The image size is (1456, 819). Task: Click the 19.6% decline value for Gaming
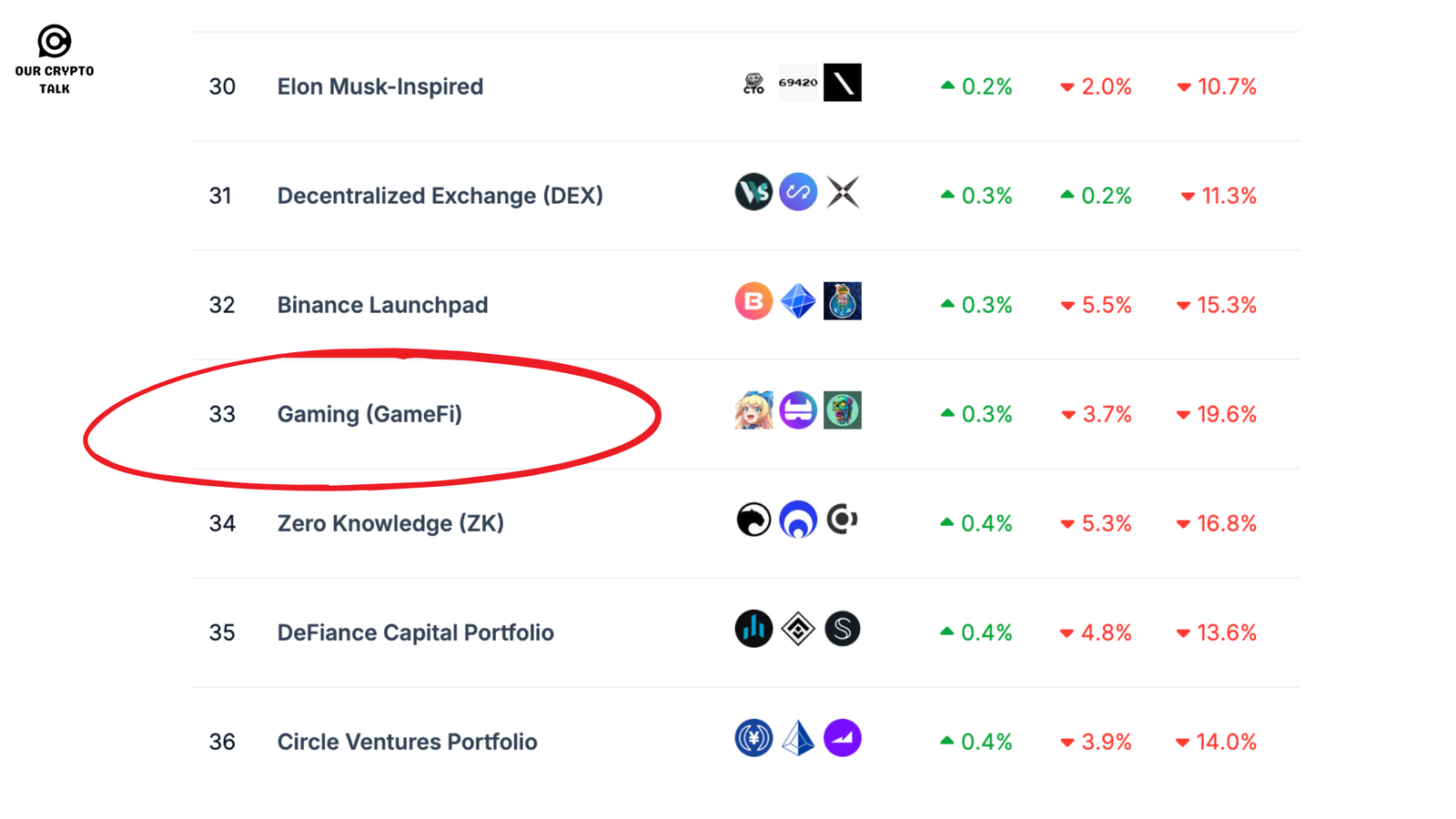(x=1226, y=414)
